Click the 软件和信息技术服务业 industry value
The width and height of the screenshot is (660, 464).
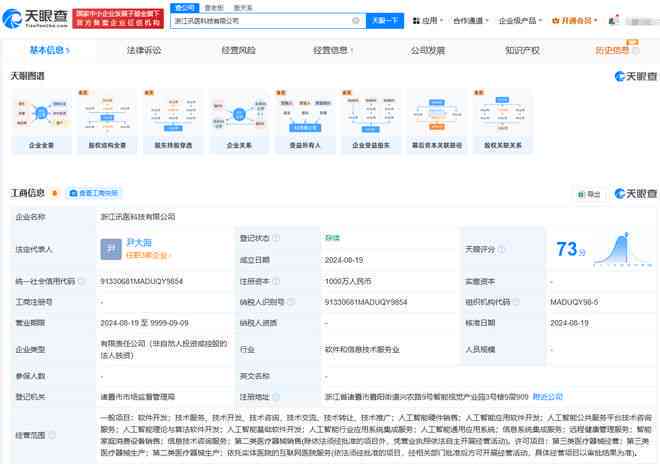point(362,349)
